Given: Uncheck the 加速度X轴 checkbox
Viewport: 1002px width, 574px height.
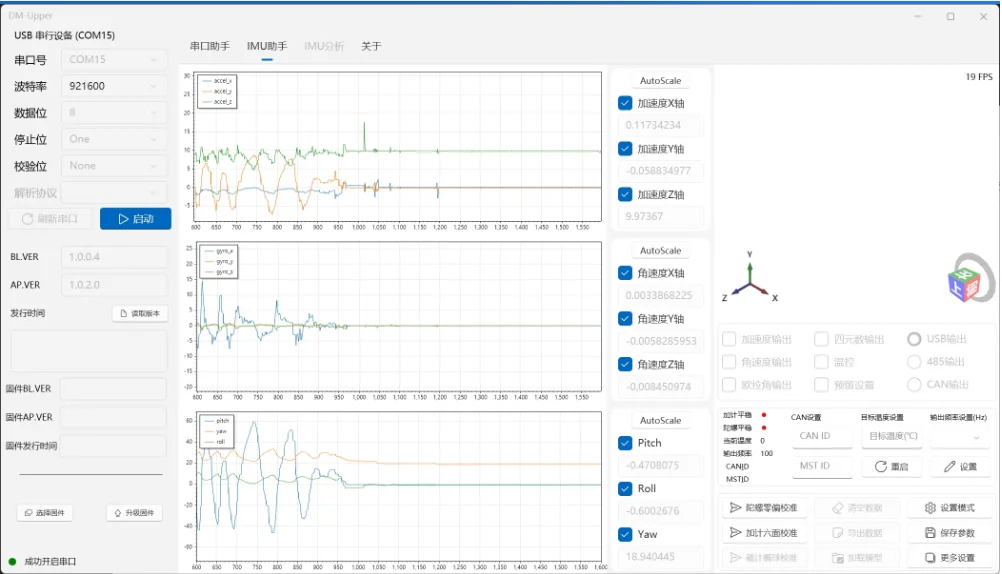Looking at the screenshot, I should [625, 103].
